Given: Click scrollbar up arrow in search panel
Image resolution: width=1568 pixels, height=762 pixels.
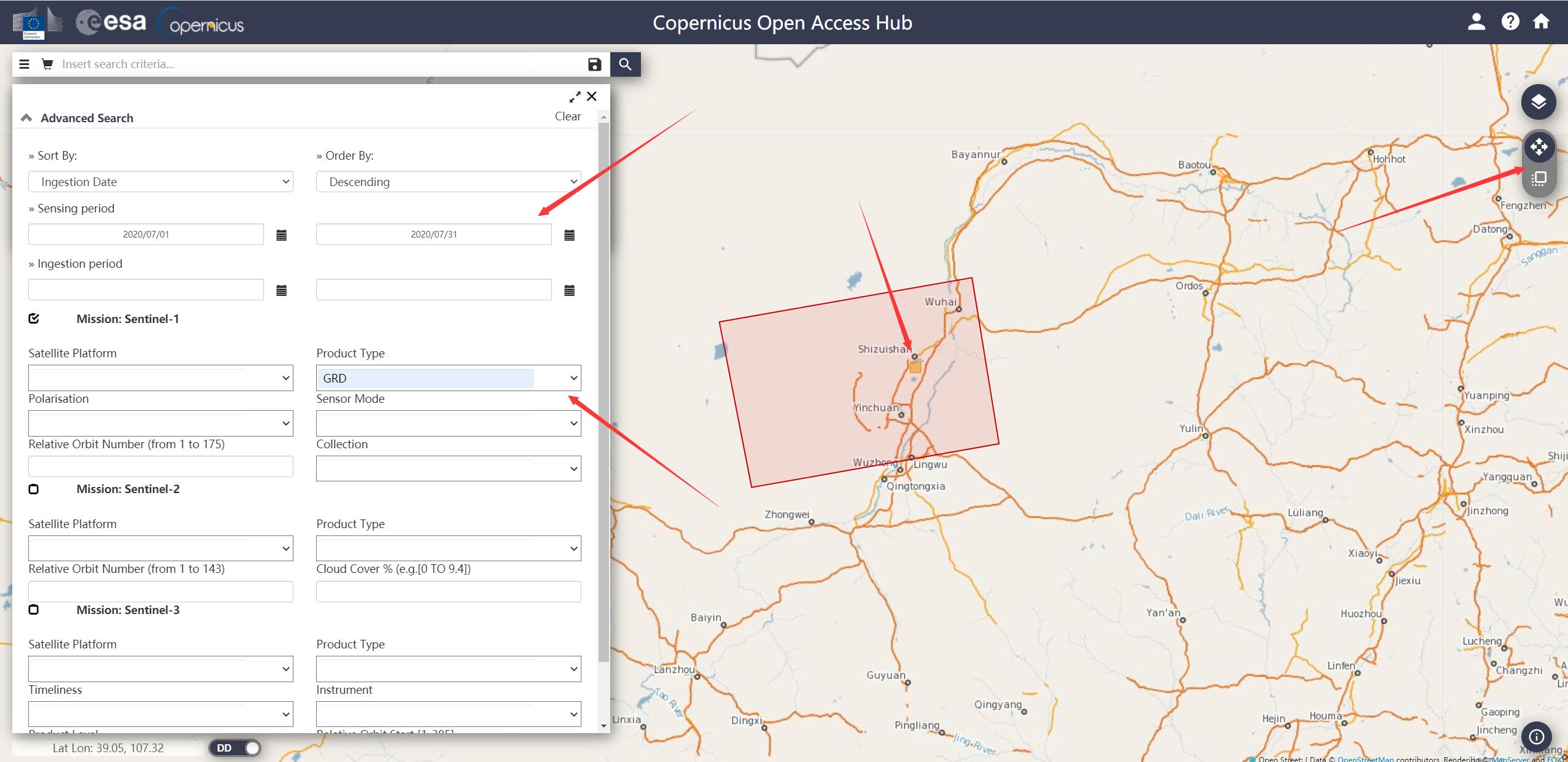Looking at the screenshot, I should (604, 116).
